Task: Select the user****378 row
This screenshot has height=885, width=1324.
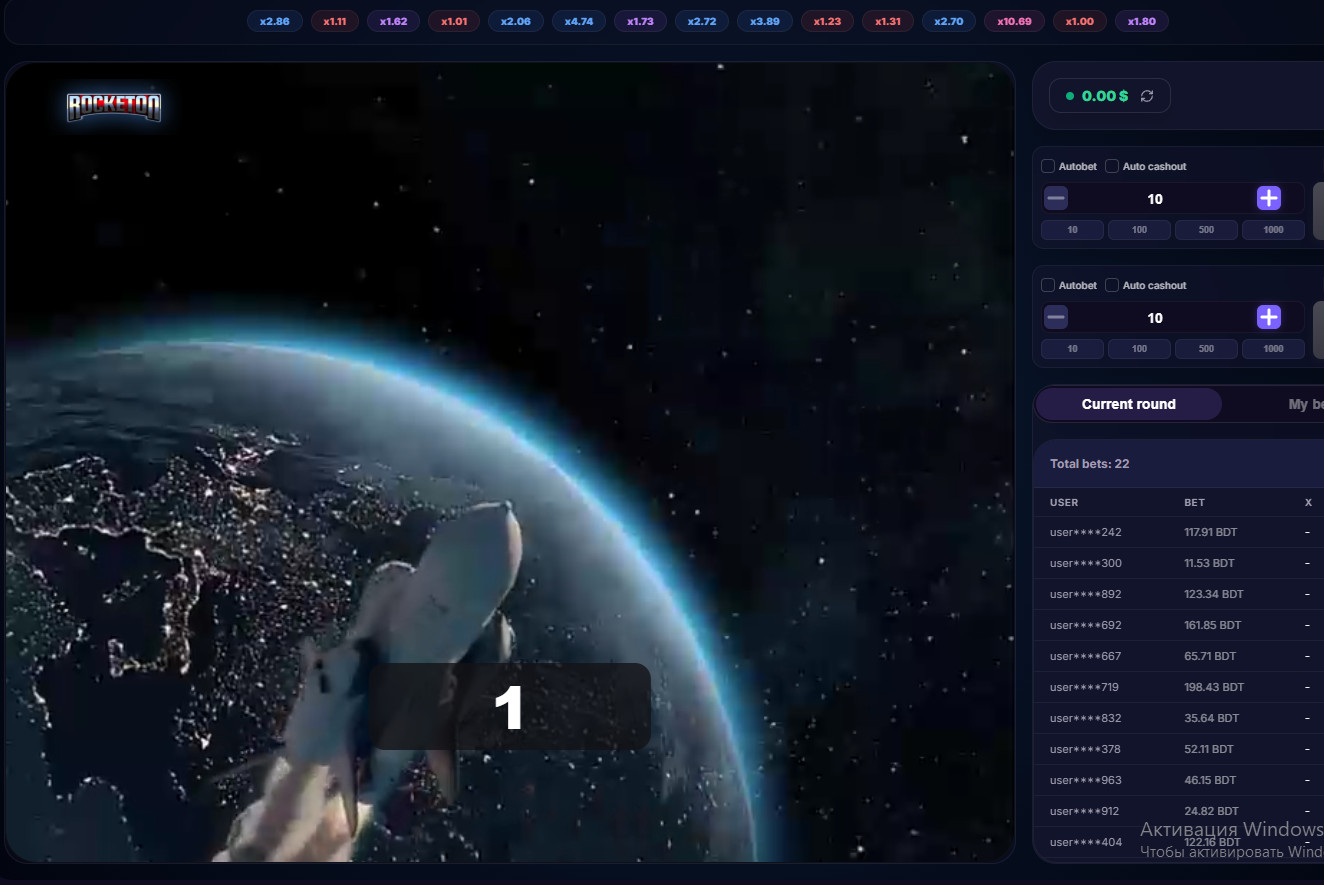Action: point(1180,749)
